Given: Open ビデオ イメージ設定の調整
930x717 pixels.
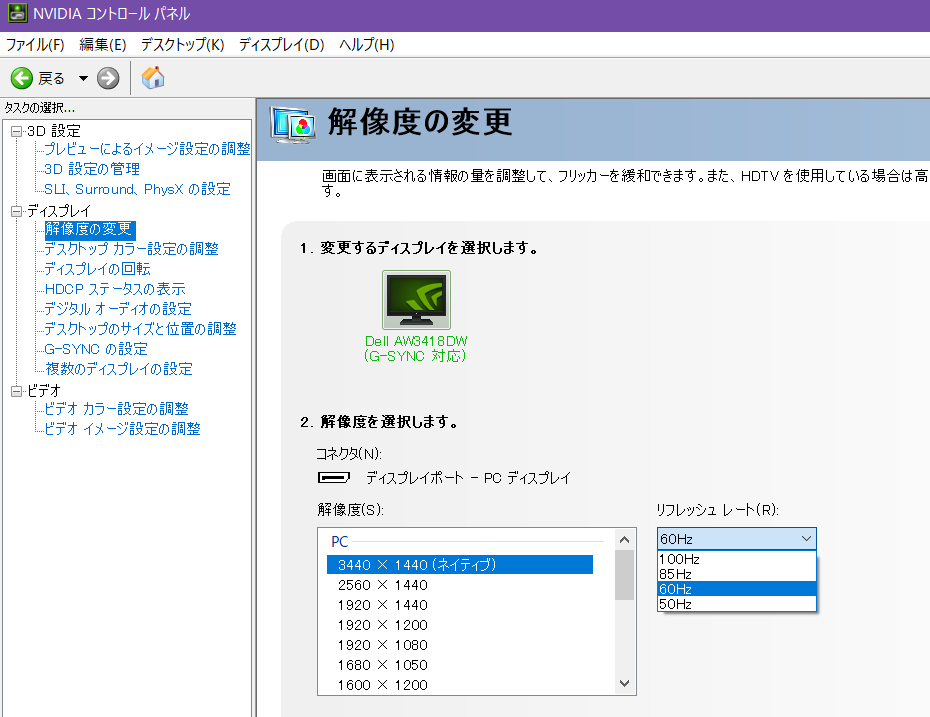Looking at the screenshot, I should pos(123,429).
